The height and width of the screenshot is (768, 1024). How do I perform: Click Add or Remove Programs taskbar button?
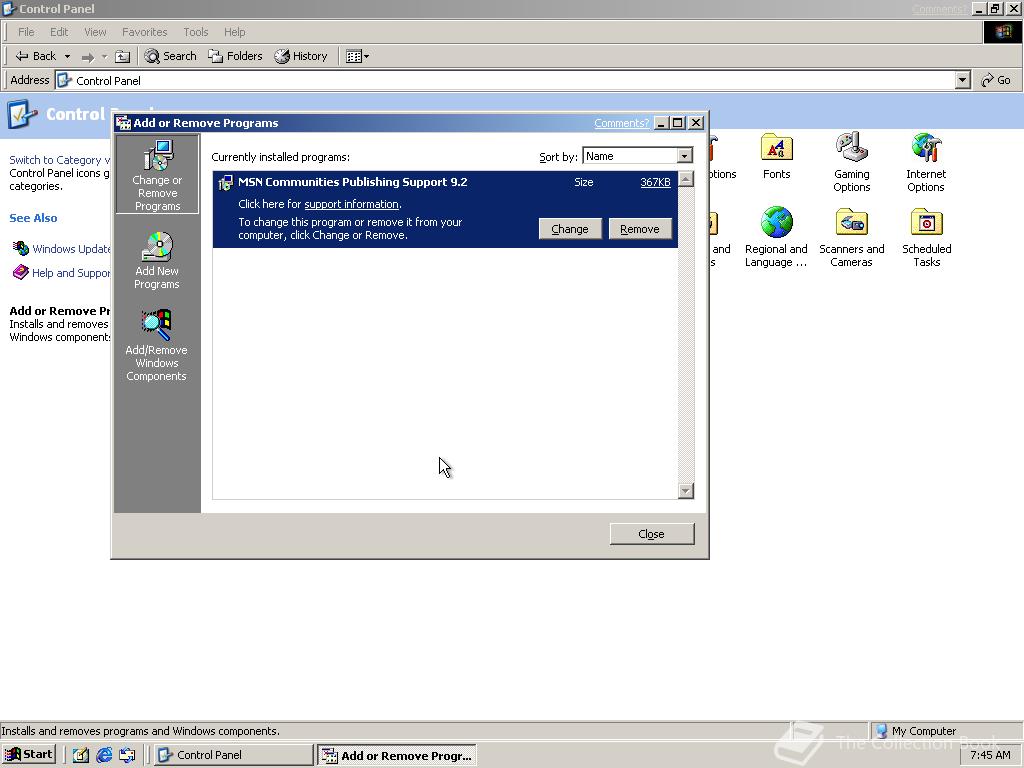(x=397, y=756)
